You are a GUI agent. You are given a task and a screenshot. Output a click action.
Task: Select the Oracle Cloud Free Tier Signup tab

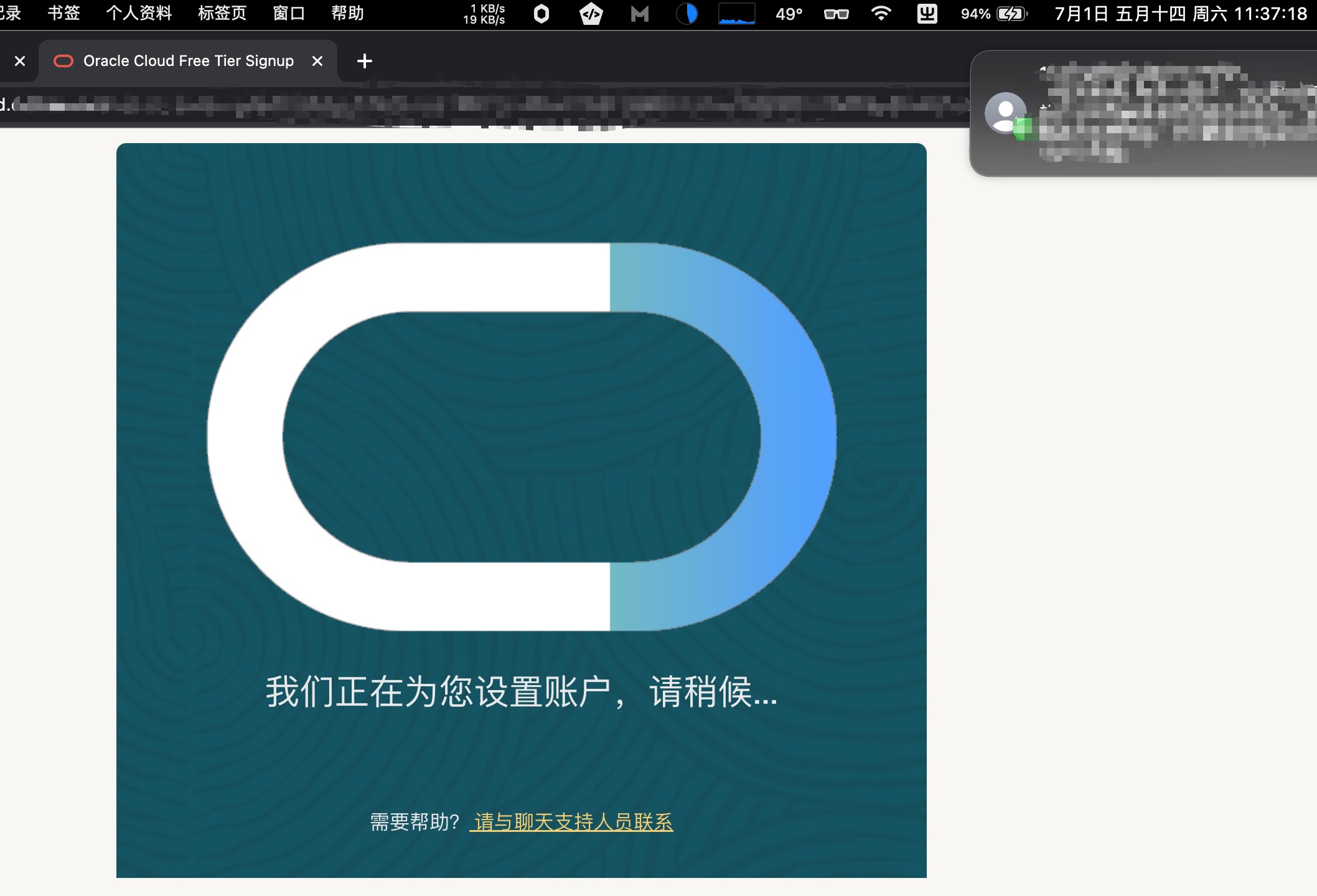point(188,61)
